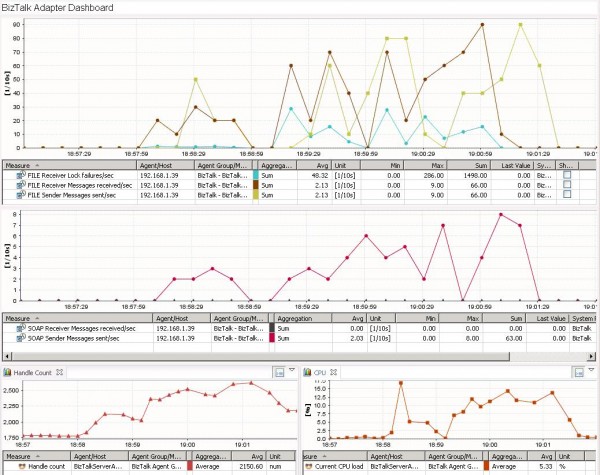This screenshot has width=600, height=475.
Task: Click the SOAP table horizontal scrollbar thumb
Action: [260, 356]
